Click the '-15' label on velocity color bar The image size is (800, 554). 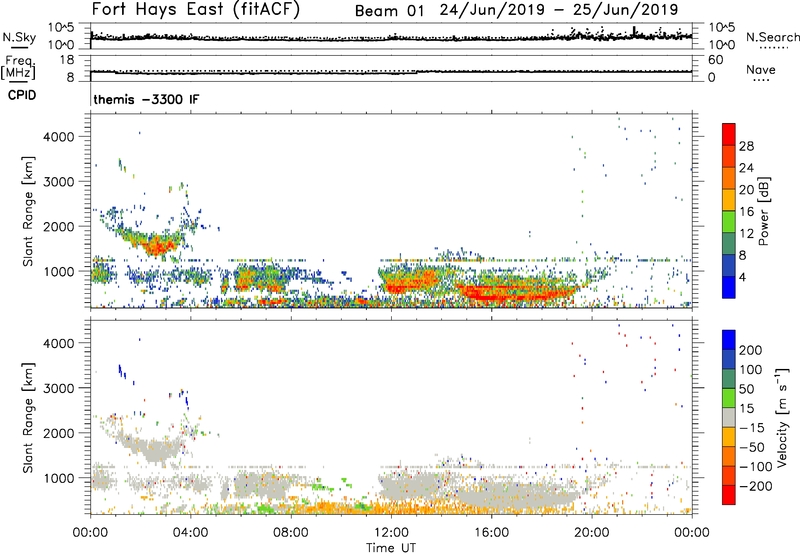click(x=752, y=428)
